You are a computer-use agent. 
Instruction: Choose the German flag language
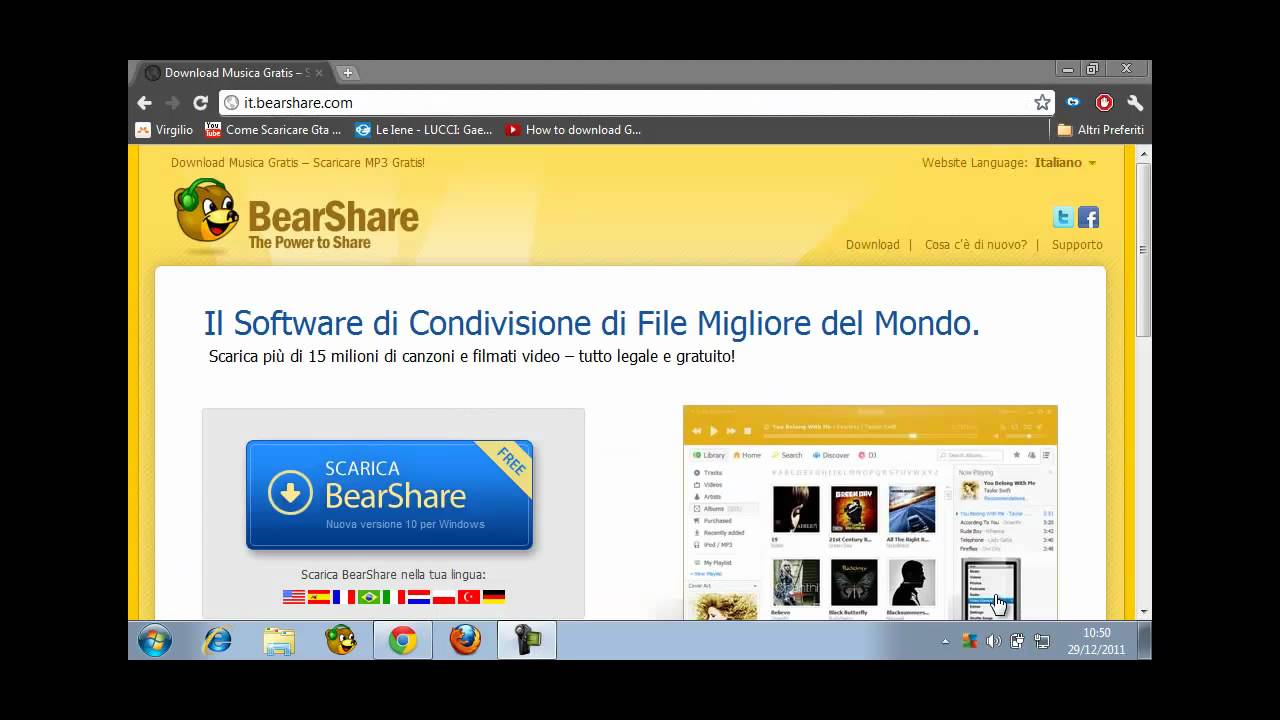(x=494, y=597)
